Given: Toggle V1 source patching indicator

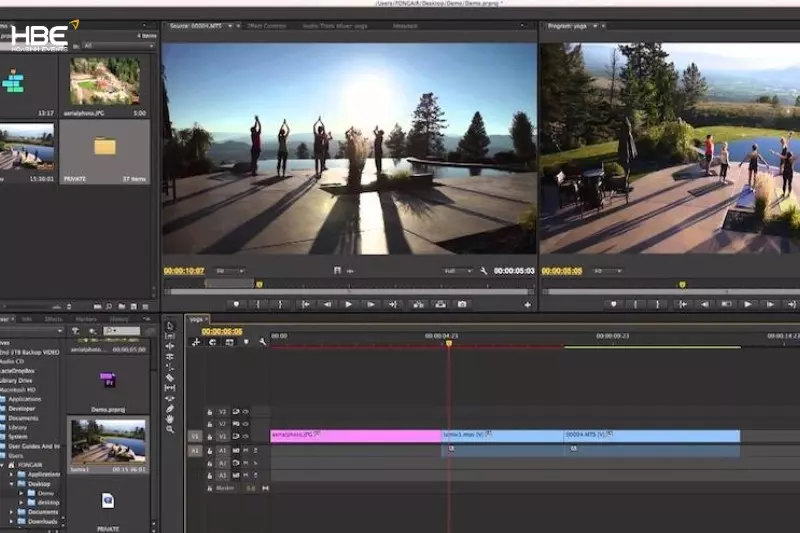Looking at the screenshot, I should click(195, 437).
